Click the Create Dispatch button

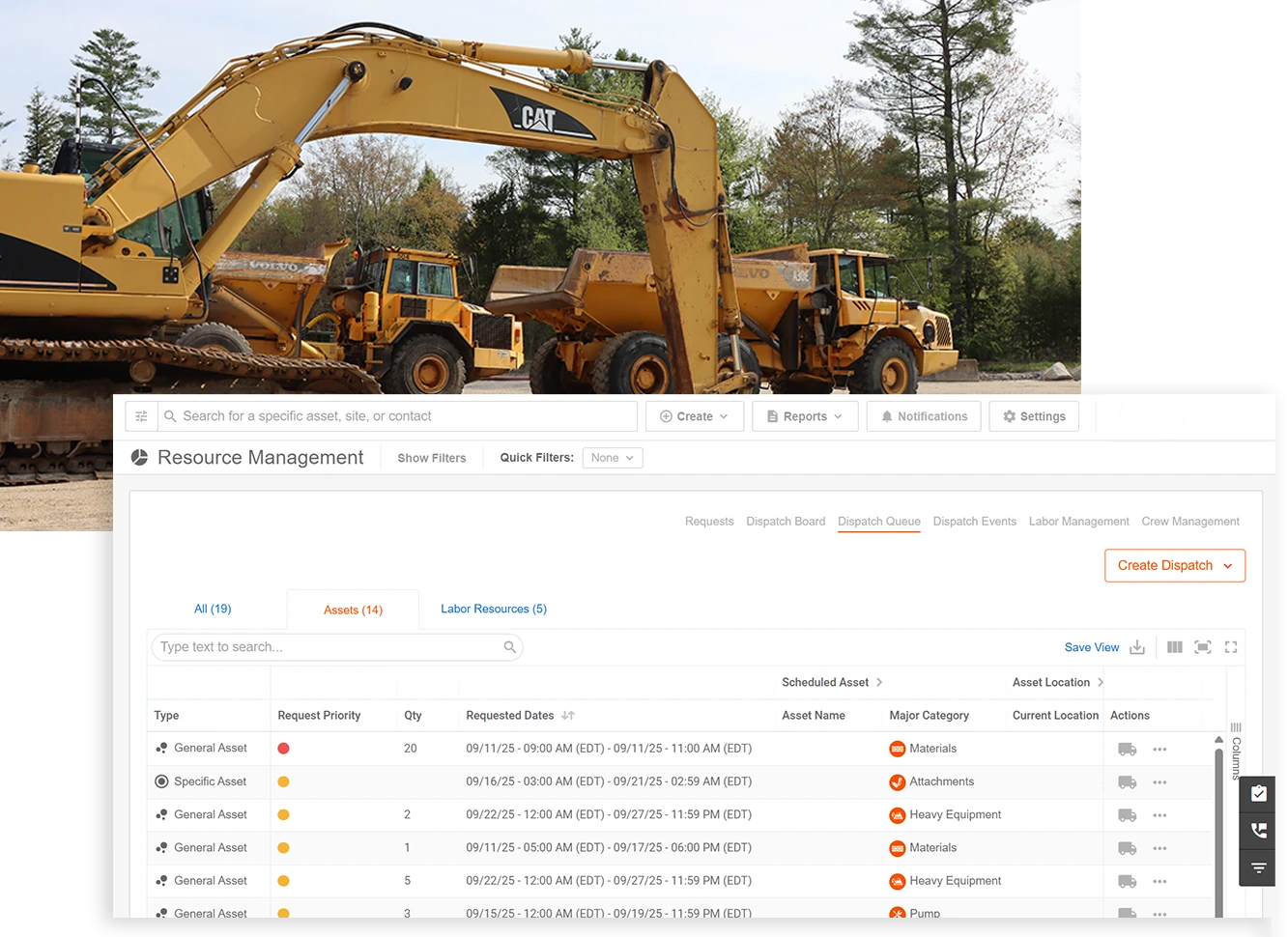coord(1173,565)
